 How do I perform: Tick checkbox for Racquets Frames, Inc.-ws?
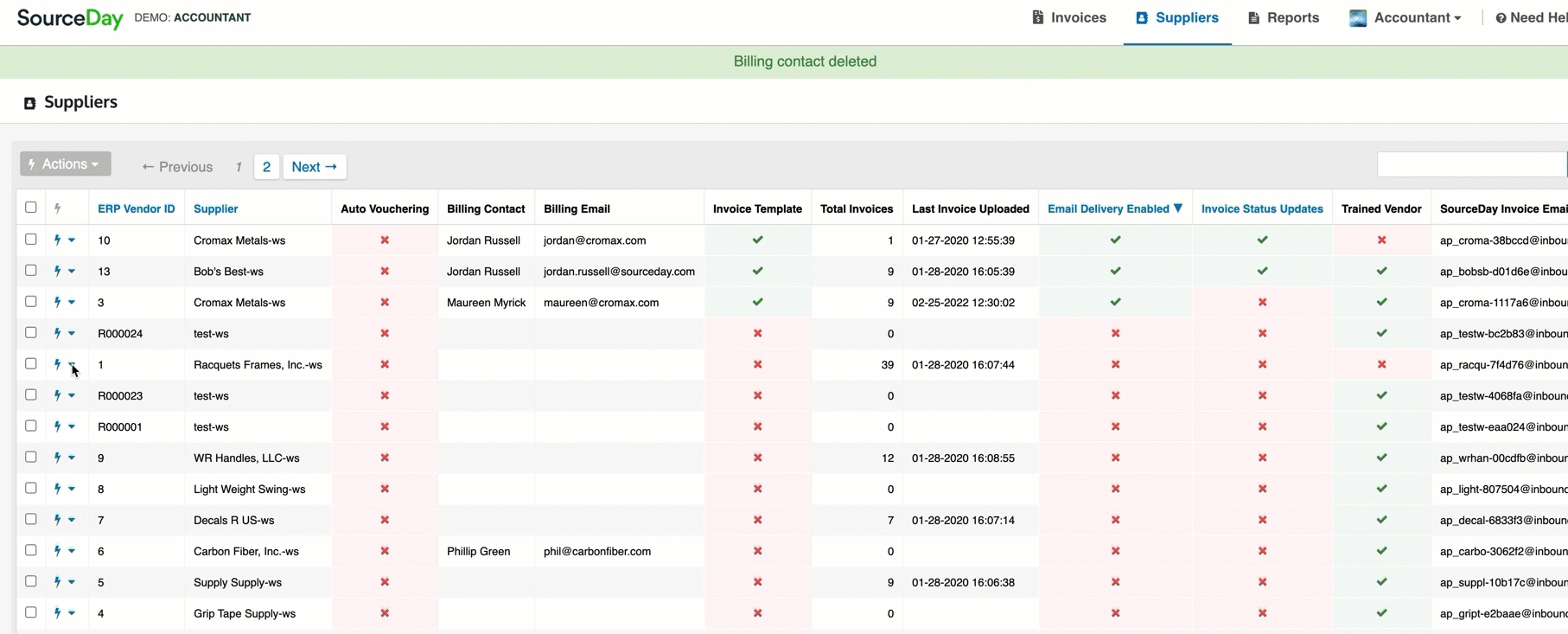pos(31,364)
